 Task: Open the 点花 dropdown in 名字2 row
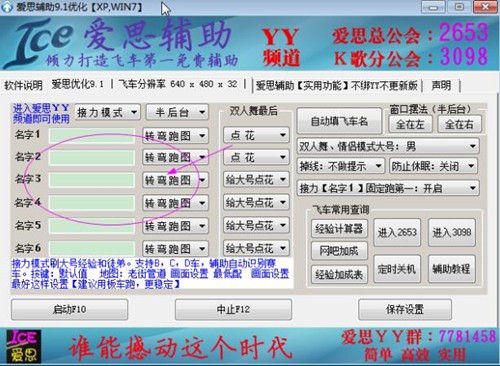[256, 157]
